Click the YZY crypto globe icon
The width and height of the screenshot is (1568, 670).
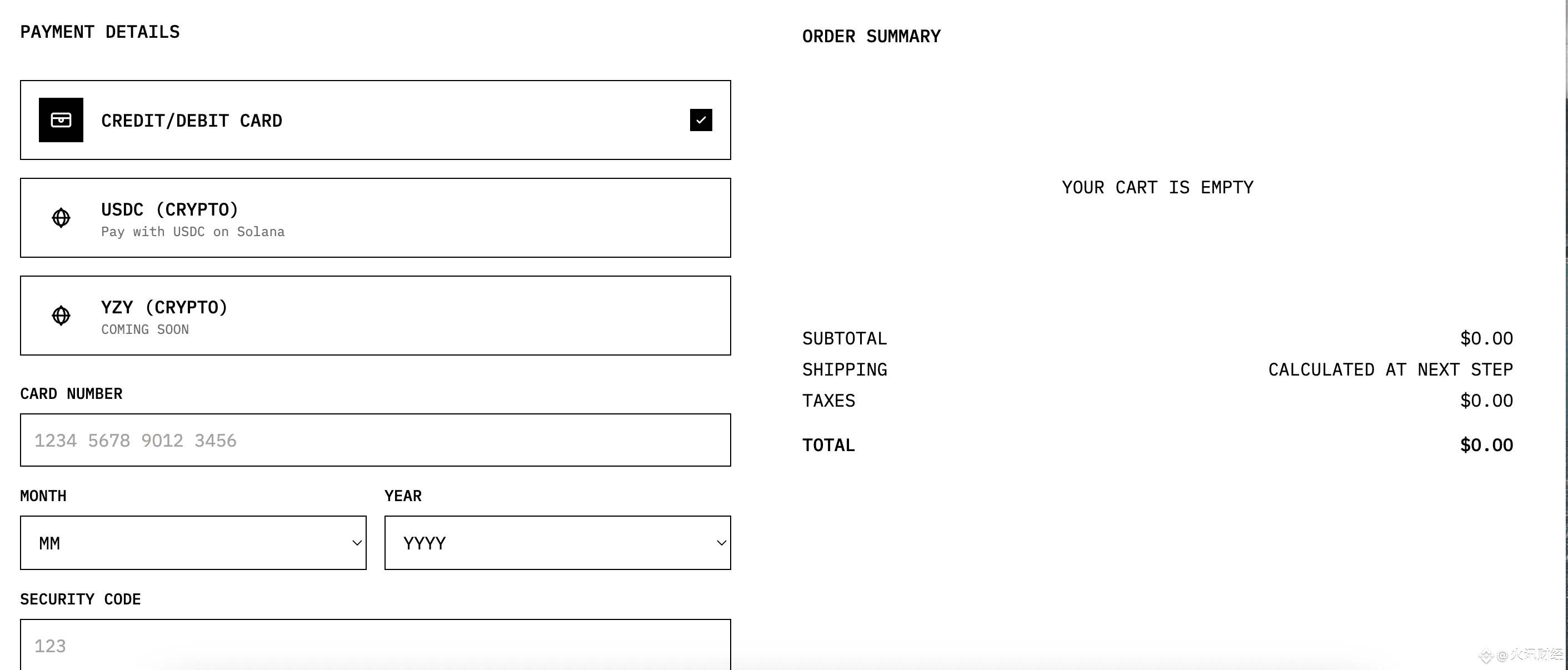click(x=61, y=315)
